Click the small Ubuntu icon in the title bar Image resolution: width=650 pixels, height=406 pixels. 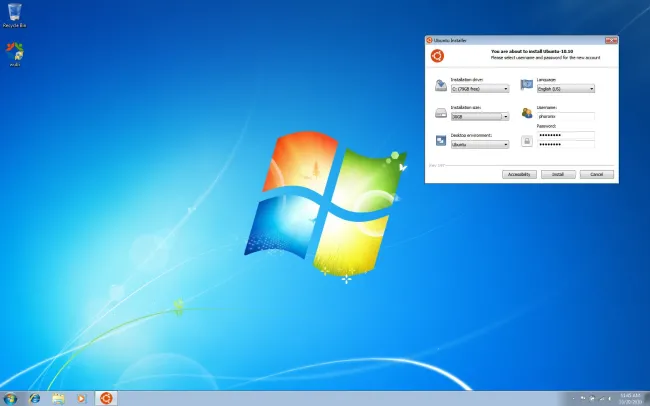pyautogui.click(x=429, y=40)
